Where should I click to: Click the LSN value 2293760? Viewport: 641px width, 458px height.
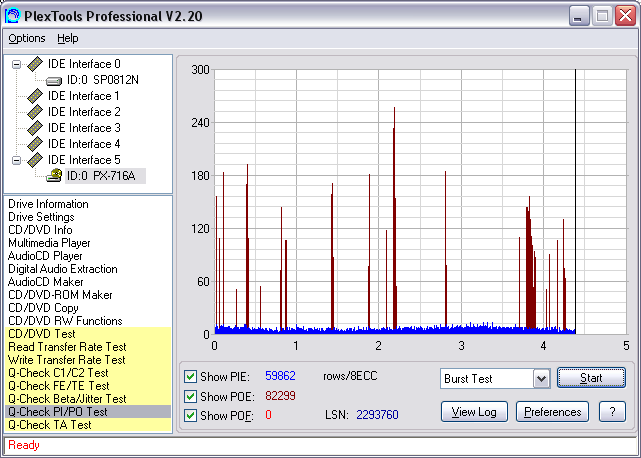click(377, 415)
